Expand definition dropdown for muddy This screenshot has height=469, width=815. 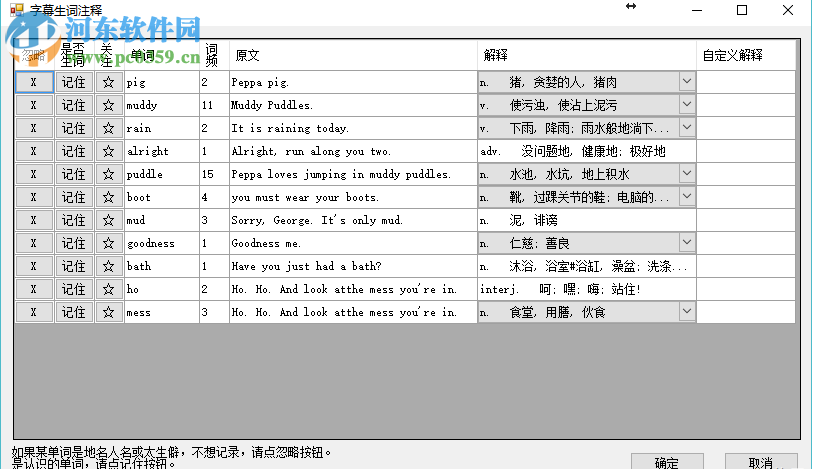coord(687,105)
